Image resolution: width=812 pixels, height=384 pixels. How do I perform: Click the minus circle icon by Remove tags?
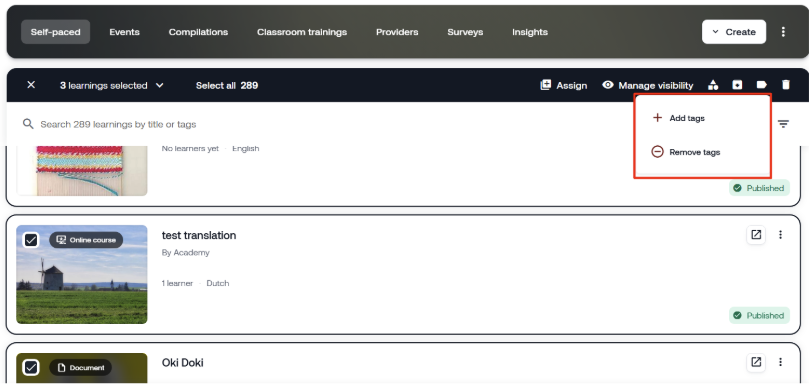pos(657,152)
